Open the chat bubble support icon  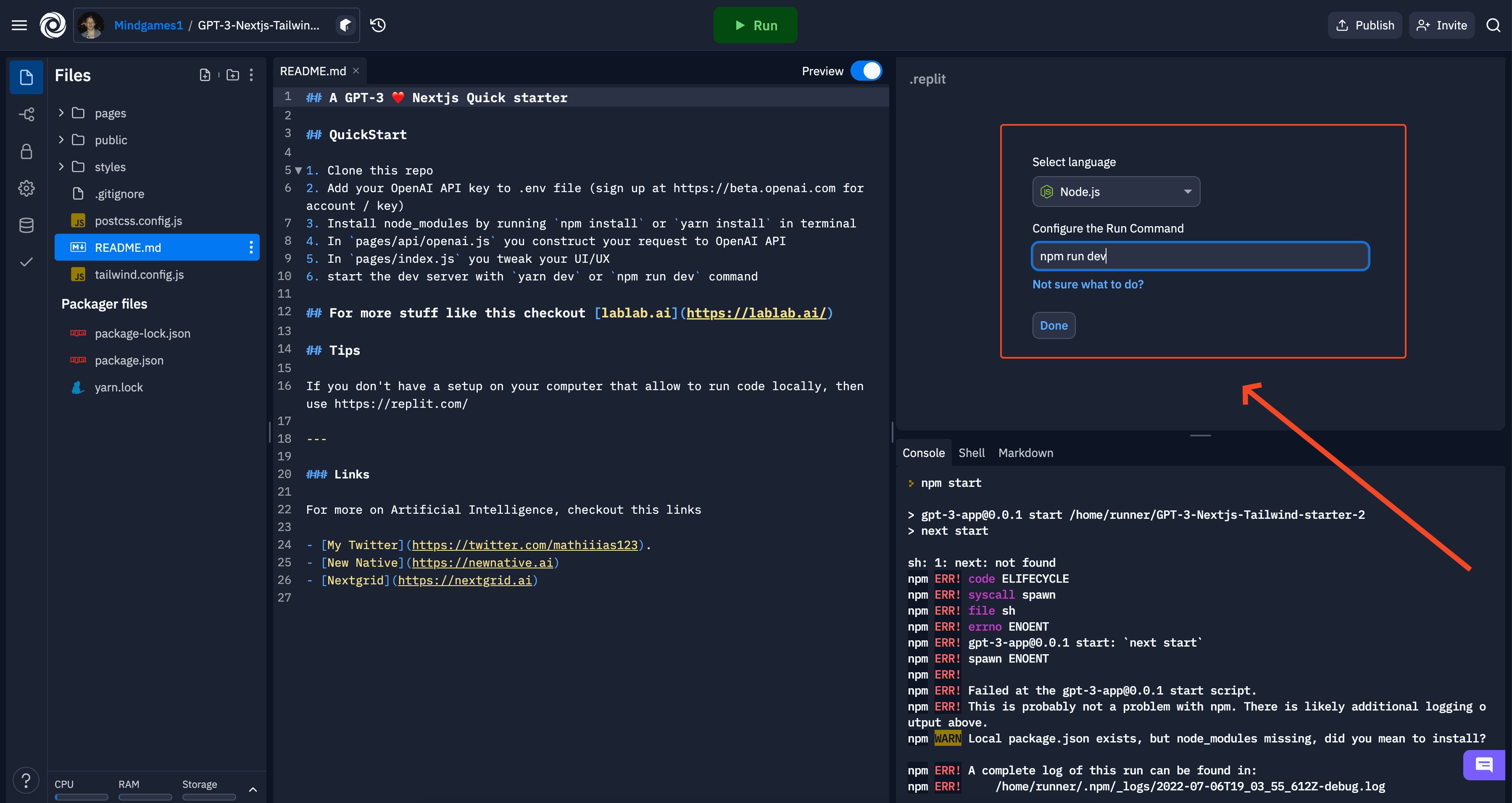[x=1484, y=765]
